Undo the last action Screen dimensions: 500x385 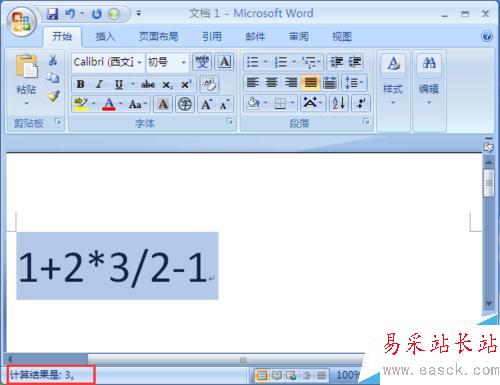(70, 14)
